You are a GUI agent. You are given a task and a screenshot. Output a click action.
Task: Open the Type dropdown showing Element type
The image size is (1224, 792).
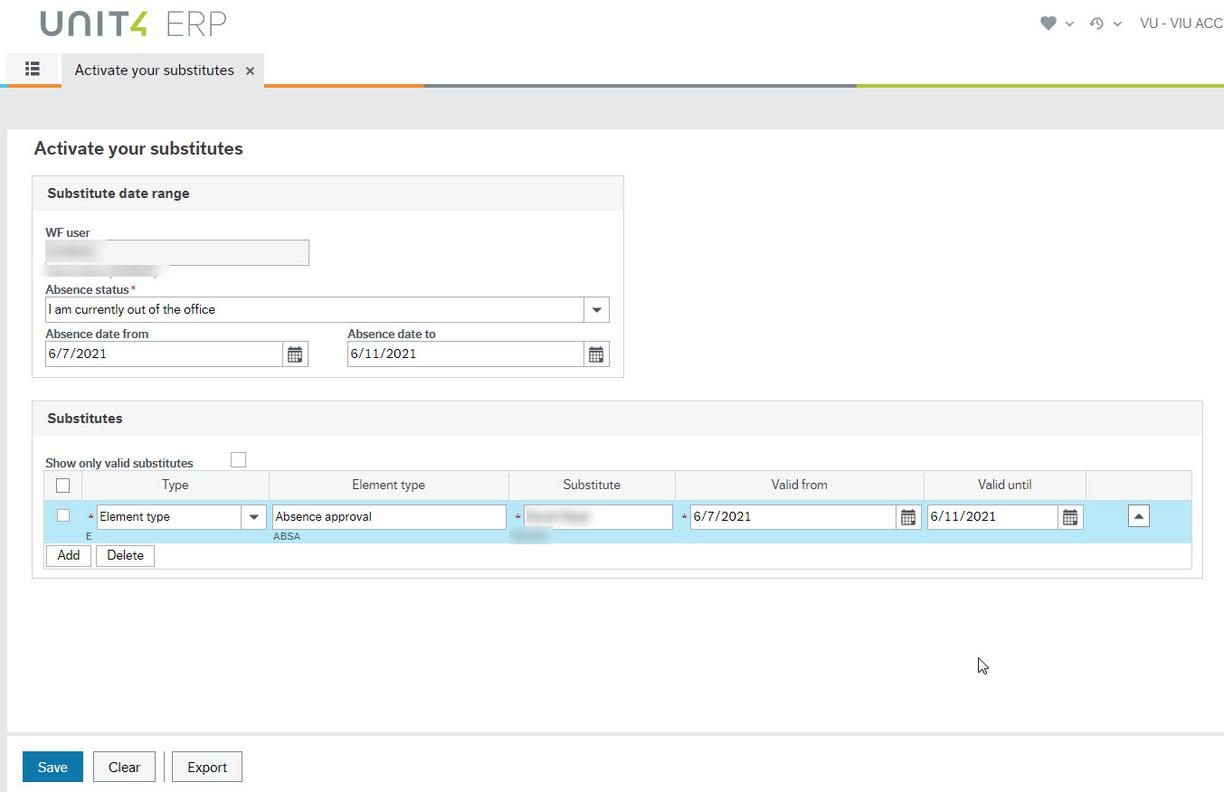(253, 516)
